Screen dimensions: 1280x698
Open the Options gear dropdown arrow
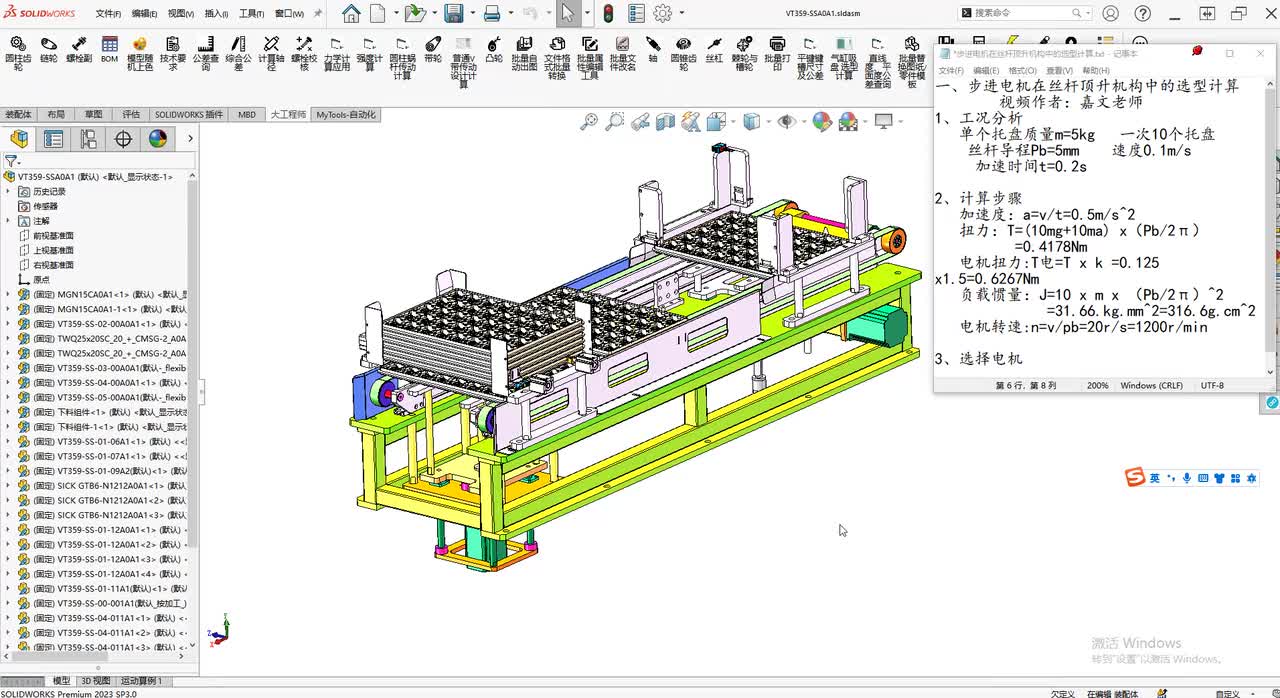(x=681, y=14)
